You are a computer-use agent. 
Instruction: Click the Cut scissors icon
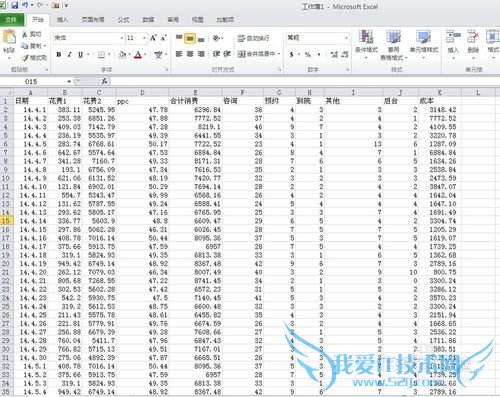tap(25, 34)
